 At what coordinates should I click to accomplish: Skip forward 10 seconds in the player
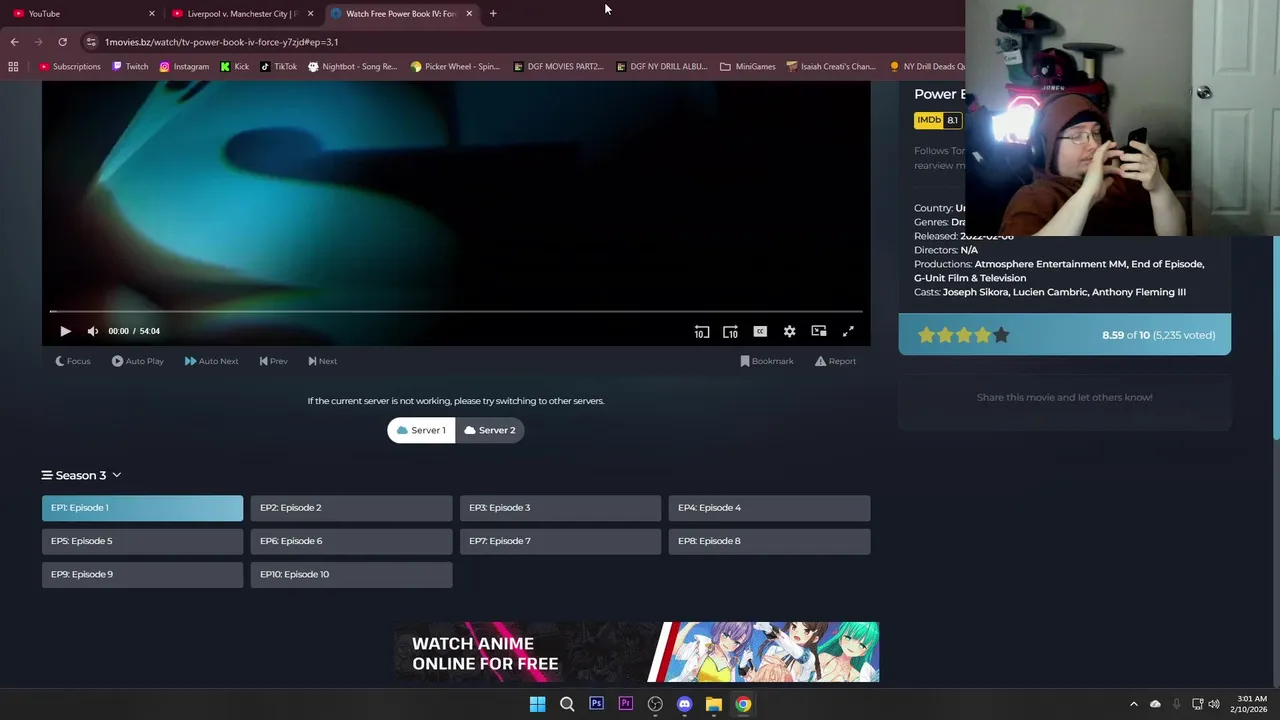click(731, 331)
